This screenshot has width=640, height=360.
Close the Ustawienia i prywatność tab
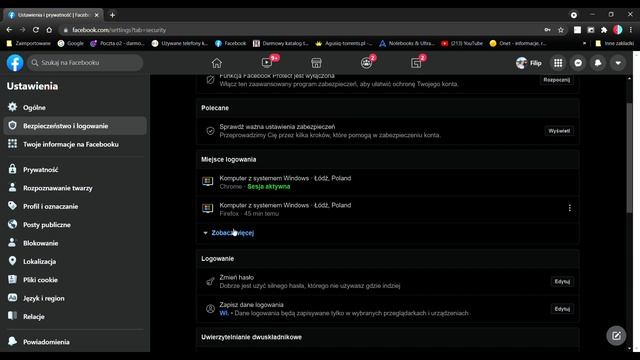tap(97, 15)
